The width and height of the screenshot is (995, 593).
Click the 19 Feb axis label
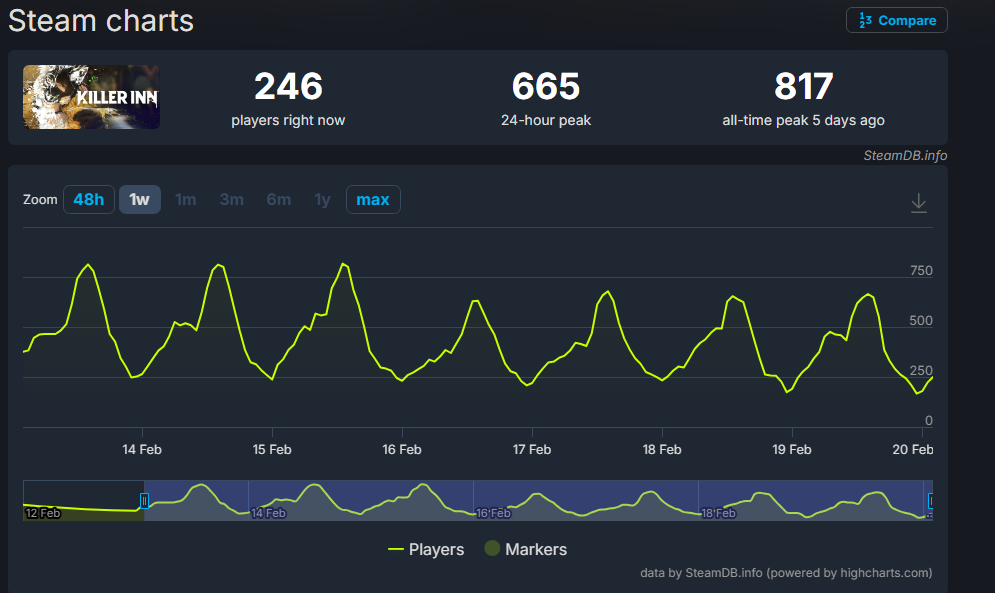(x=792, y=450)
